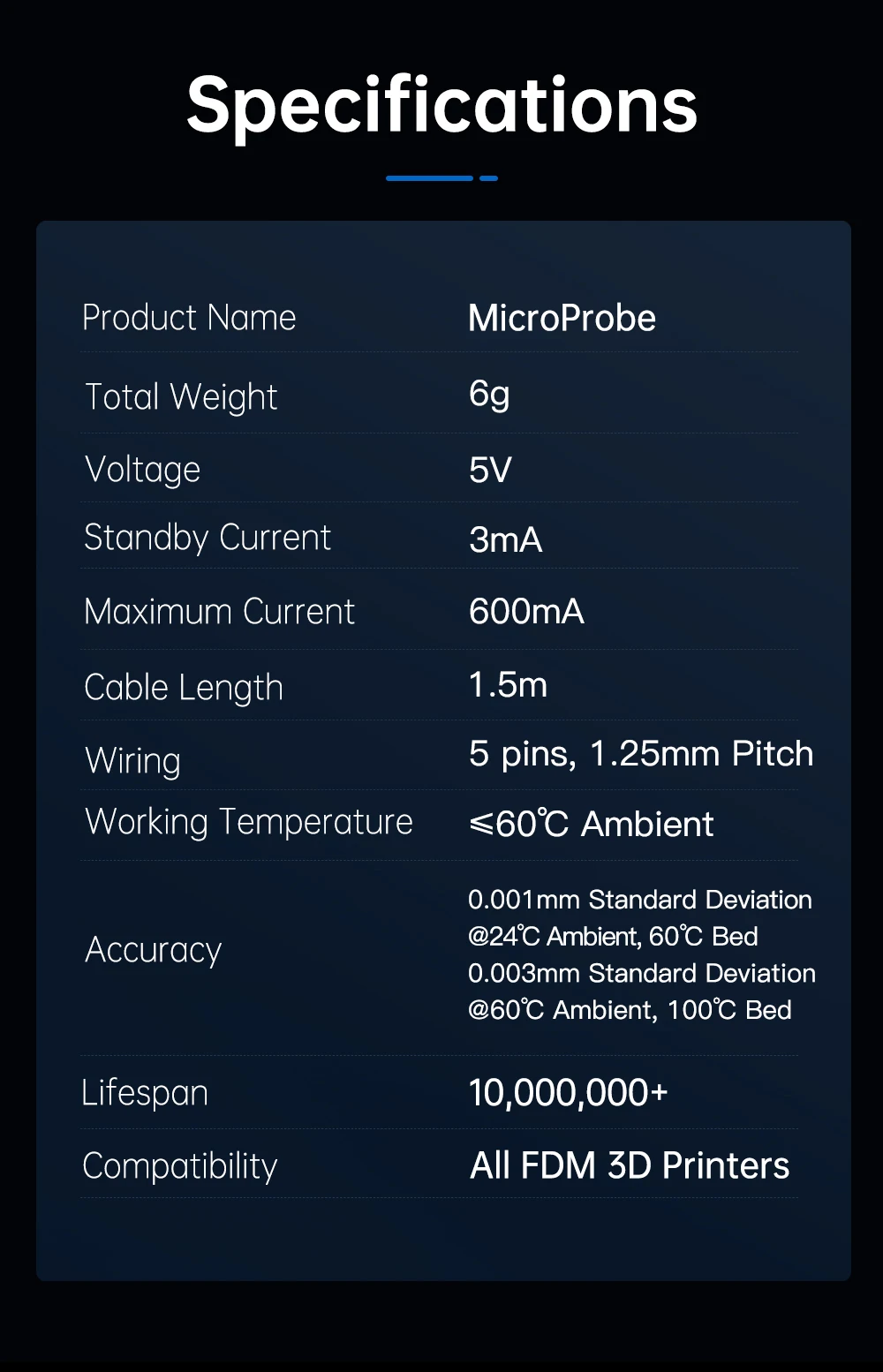
Task: Click the blue underline below the heading
Action: [x=441, y=178]
